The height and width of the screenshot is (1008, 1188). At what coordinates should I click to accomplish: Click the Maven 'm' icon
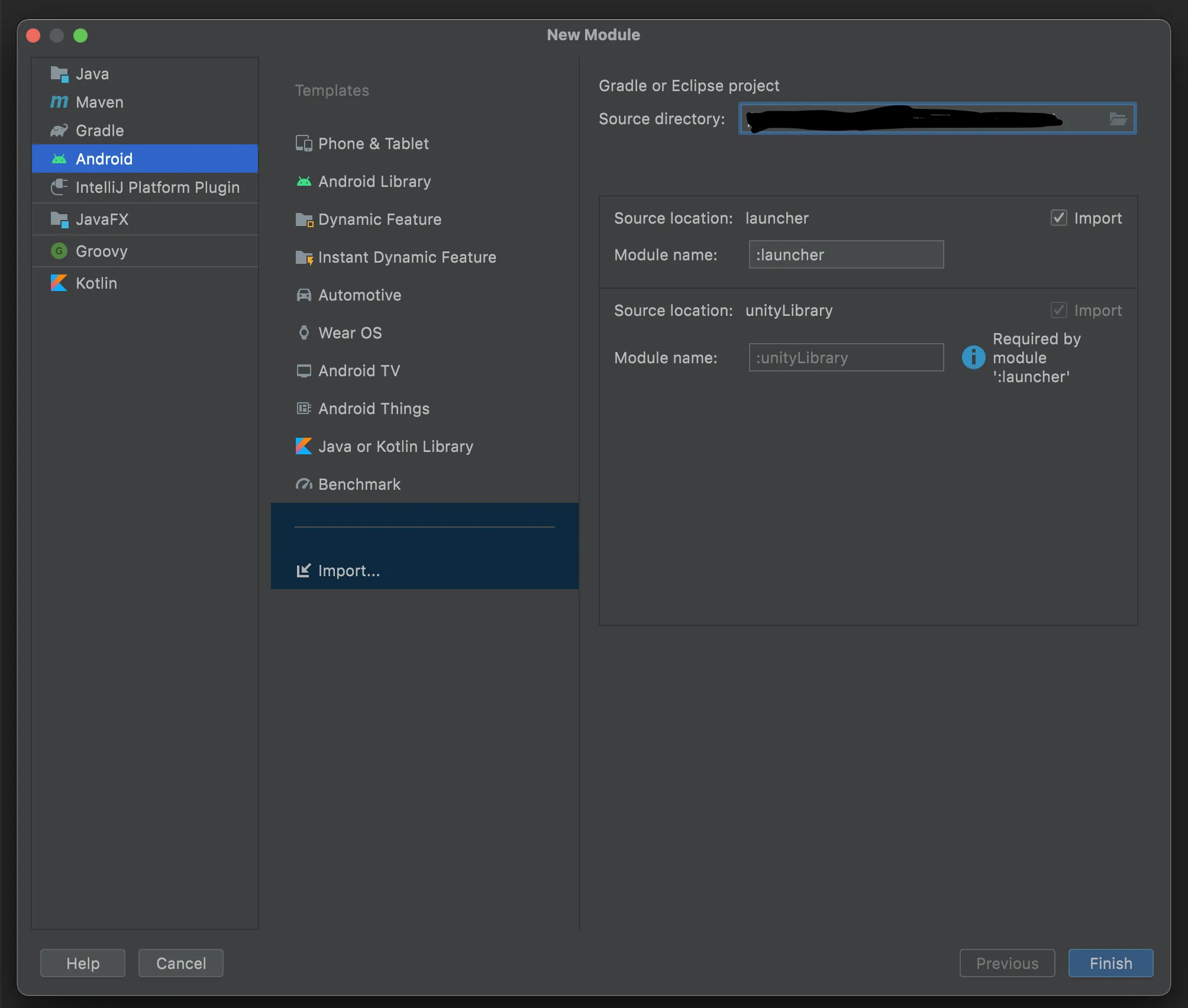point(59,102)
